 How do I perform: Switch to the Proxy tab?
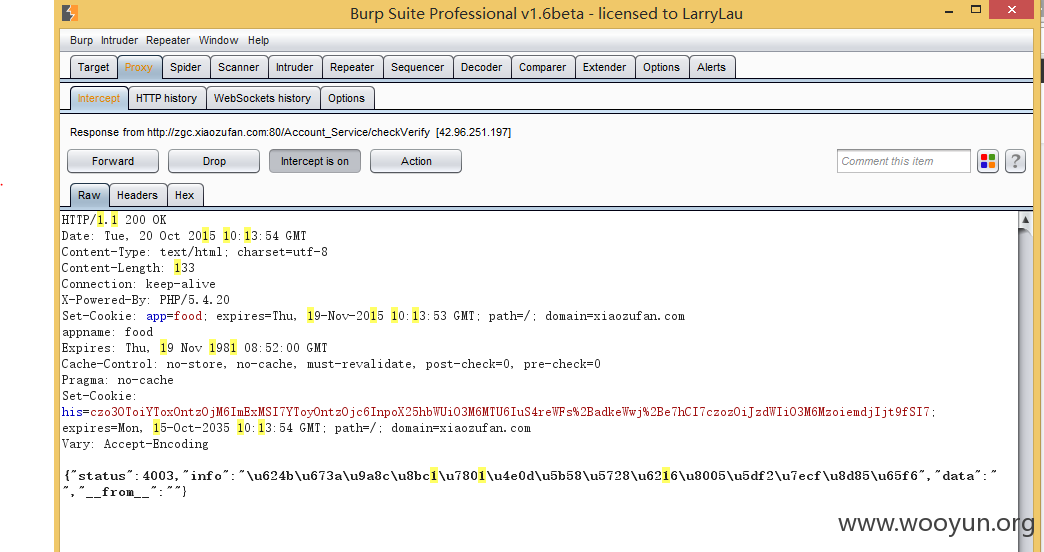[x=138, y=67]
